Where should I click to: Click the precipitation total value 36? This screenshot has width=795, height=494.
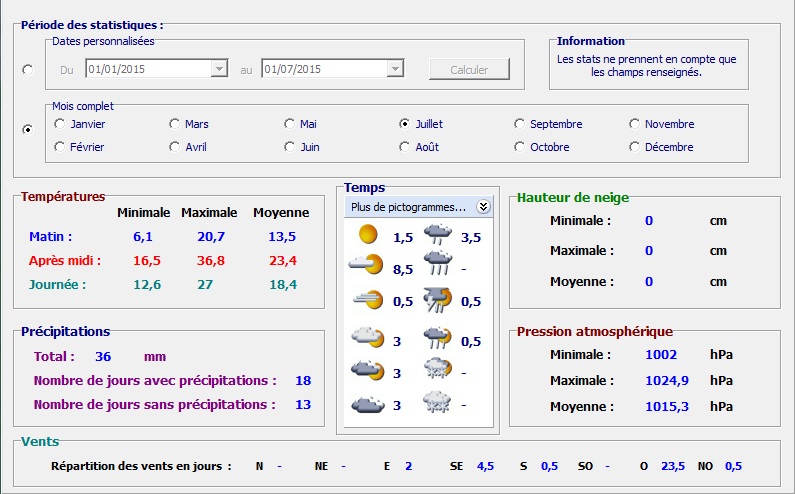pos(103,357)
